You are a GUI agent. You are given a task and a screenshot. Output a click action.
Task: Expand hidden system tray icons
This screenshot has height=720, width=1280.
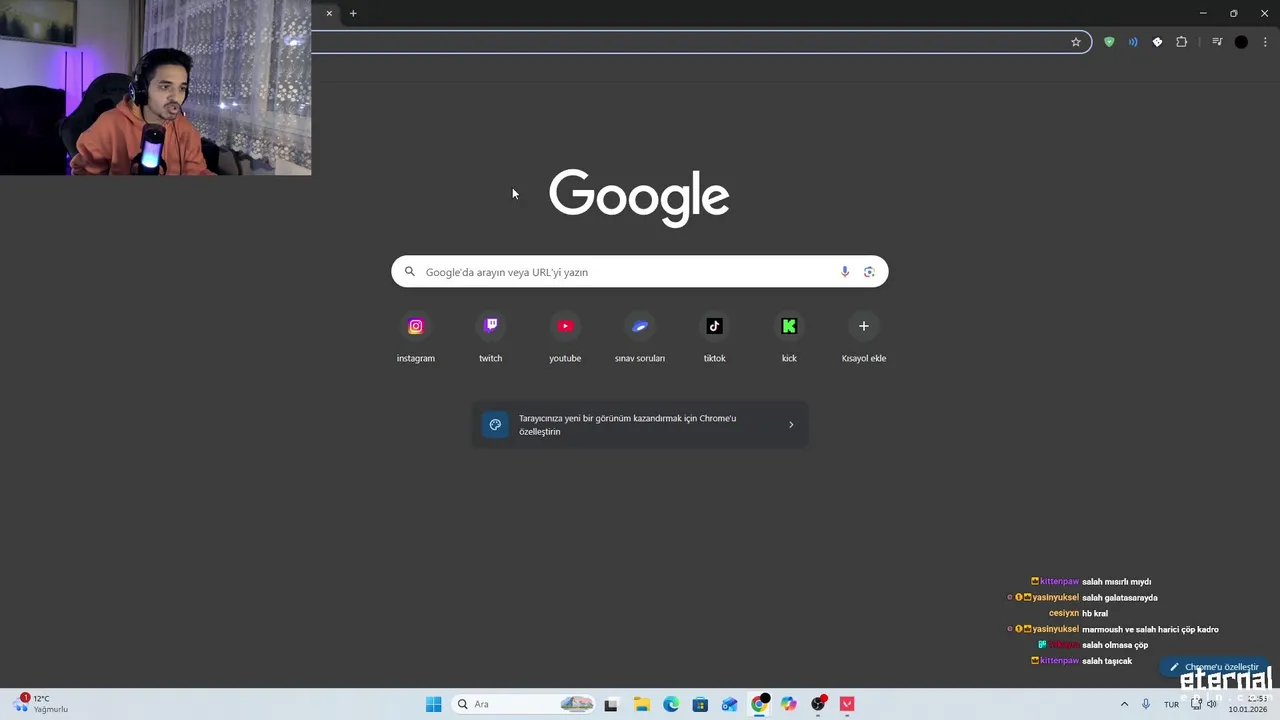click(x=1124, y=704)
